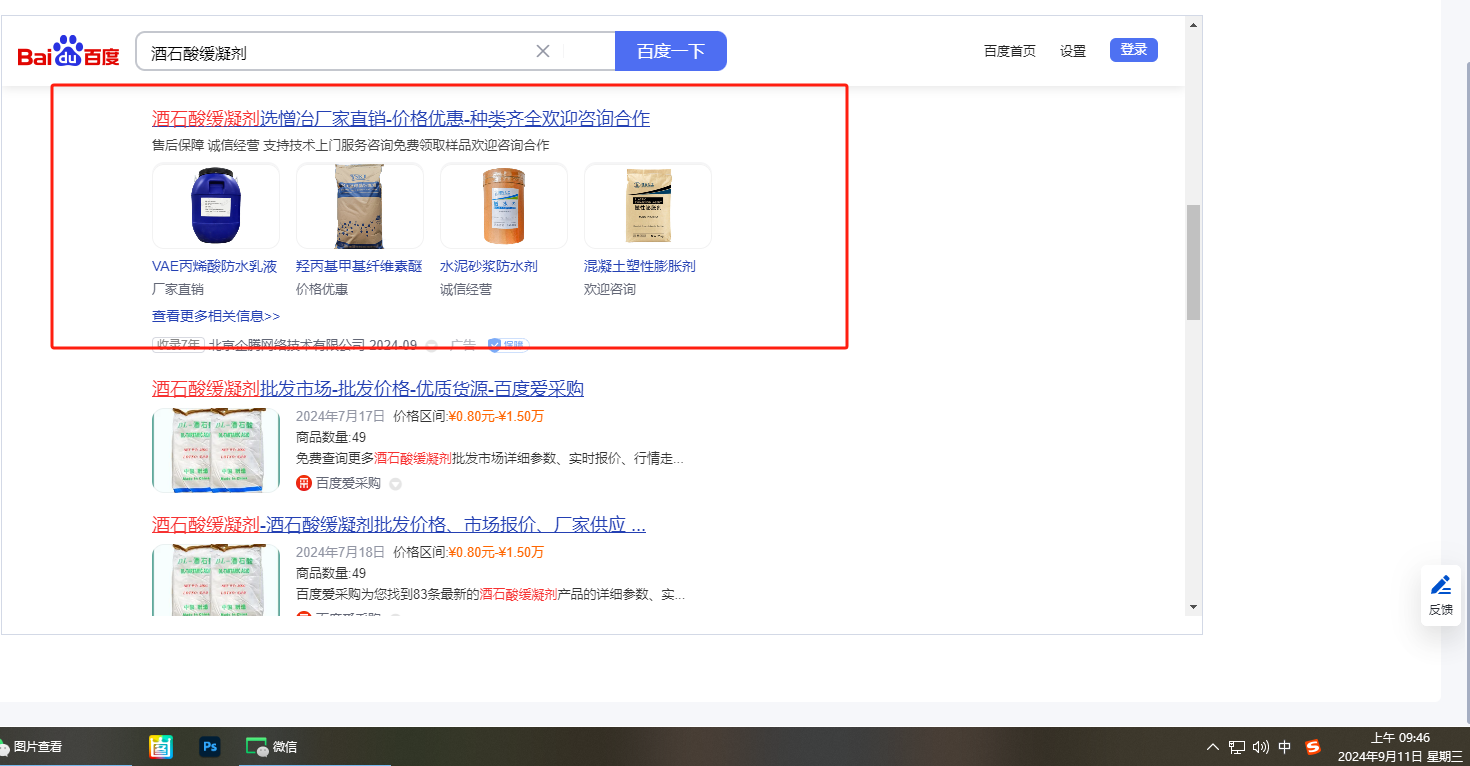Show hidden system tray icons
The image size is (1470, 766).
(1213, 747)
